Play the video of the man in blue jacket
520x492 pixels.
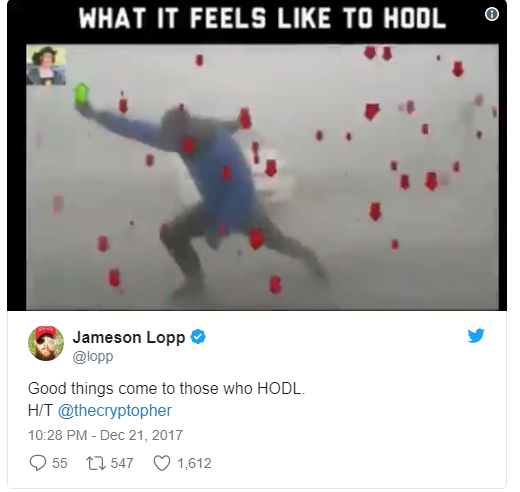point(262,177)
